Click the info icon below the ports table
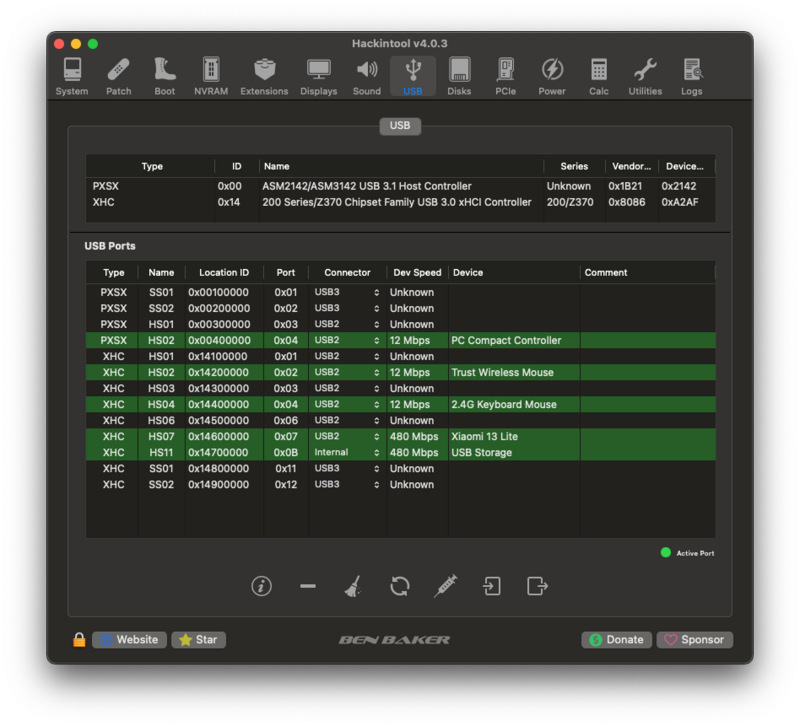800x726 pixels. [x=261, y=586]
